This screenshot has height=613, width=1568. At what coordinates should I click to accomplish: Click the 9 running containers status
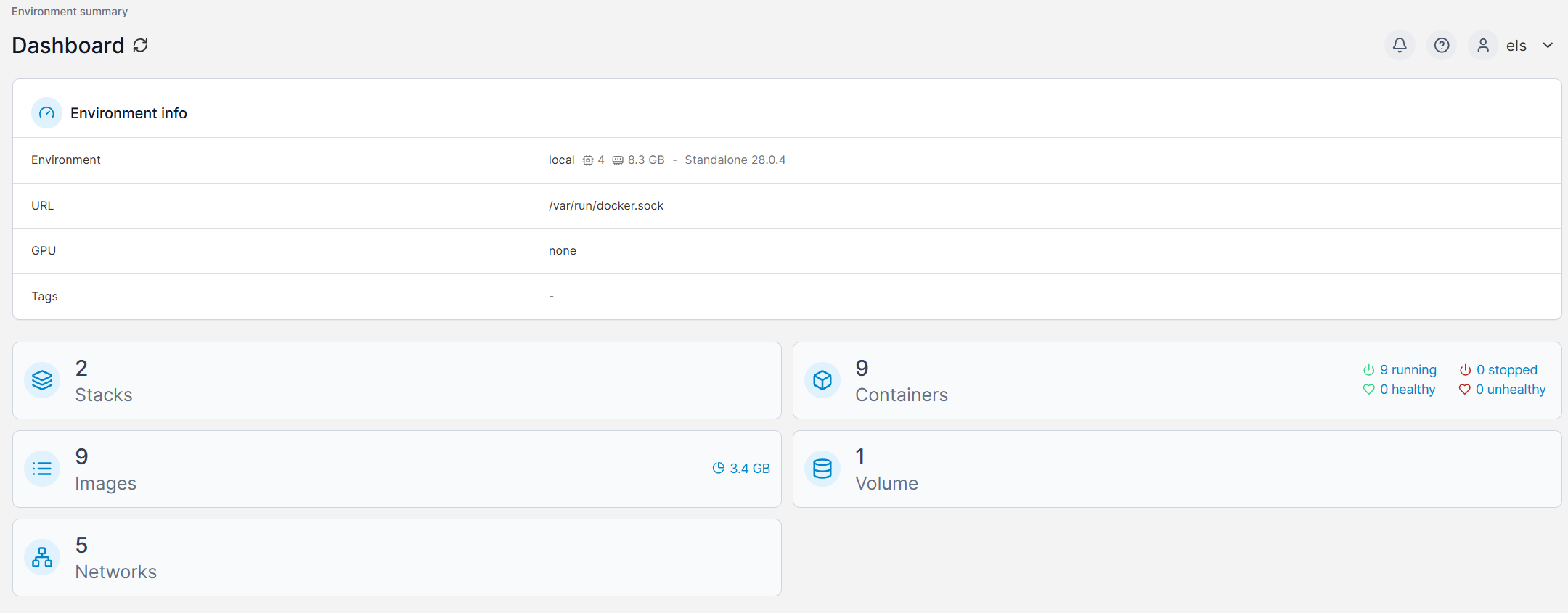1400,370
